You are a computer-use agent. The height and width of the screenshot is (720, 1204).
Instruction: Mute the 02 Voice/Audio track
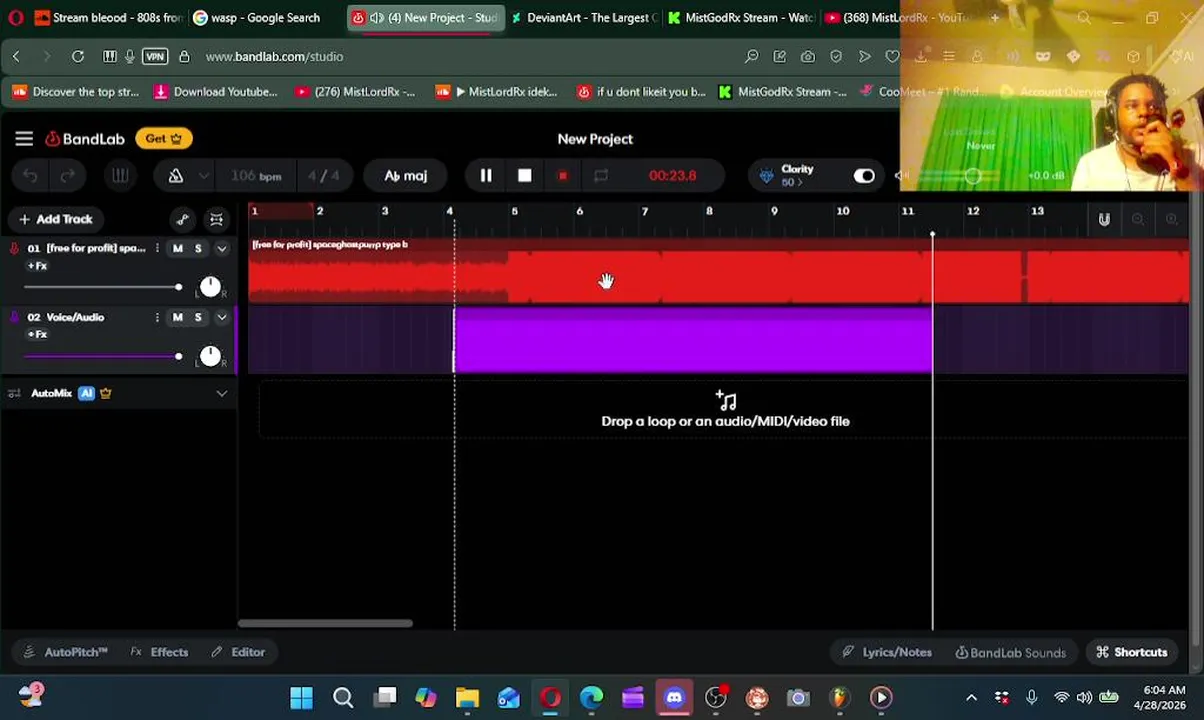tap(177, 317)
